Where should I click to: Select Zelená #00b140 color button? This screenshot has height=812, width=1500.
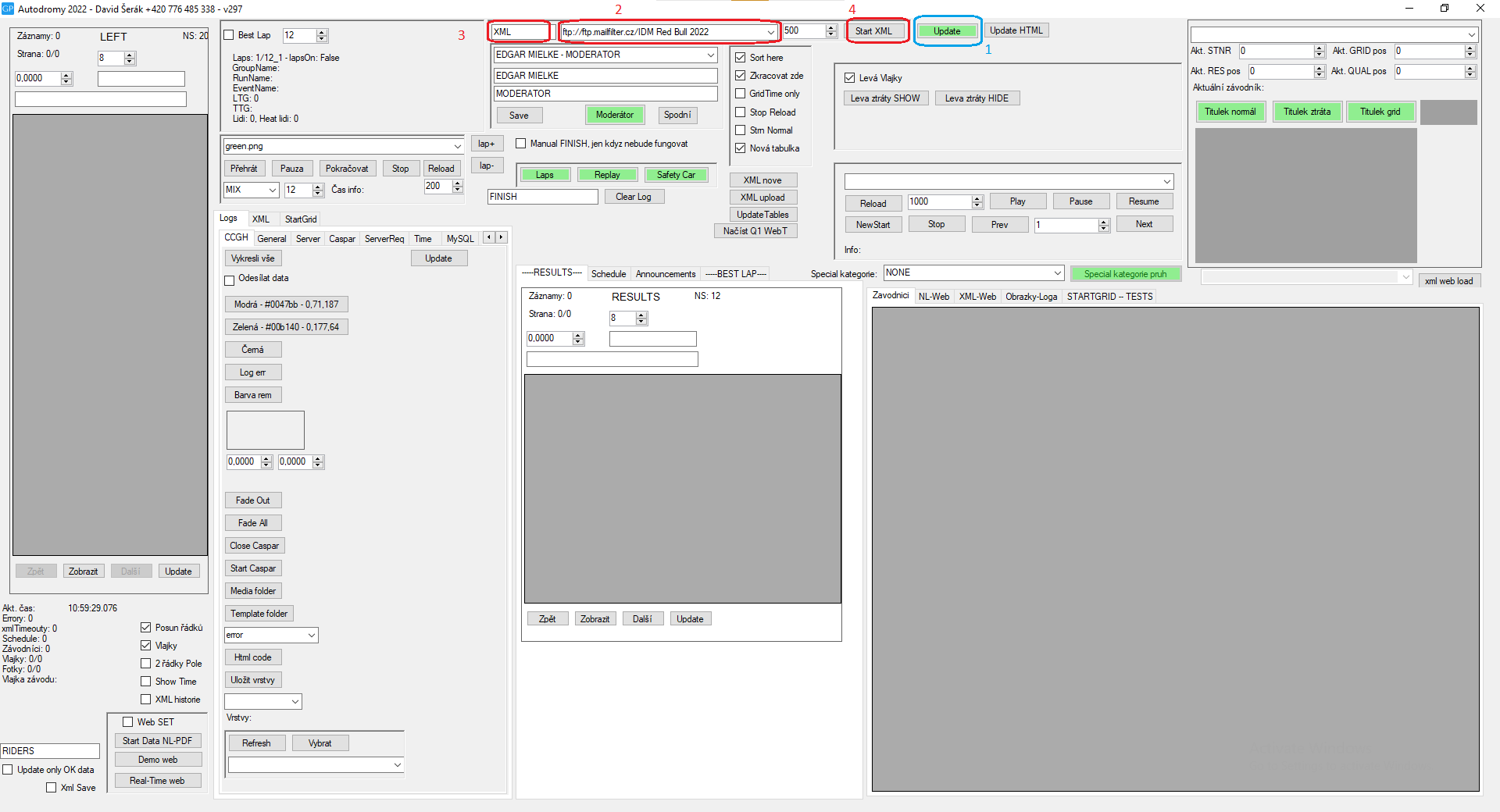coord(286,327)
